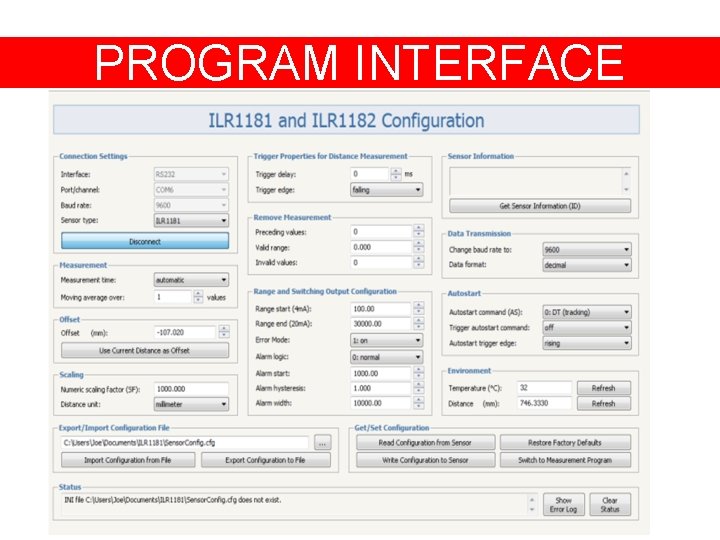Image resolution: width=720 pixels, height=540 pixels.
Task: Adjust the Range end stepper
Action: pos(418,324)
